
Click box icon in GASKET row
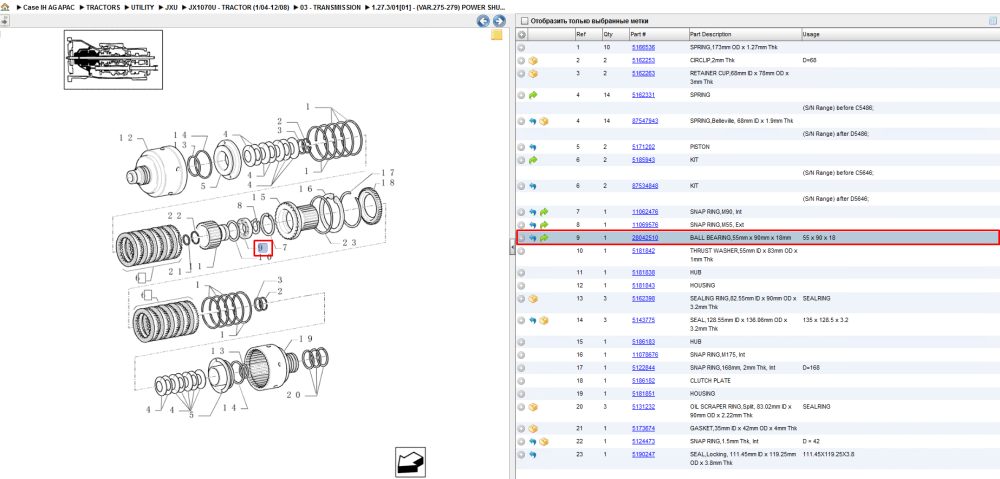pos(533,429)
